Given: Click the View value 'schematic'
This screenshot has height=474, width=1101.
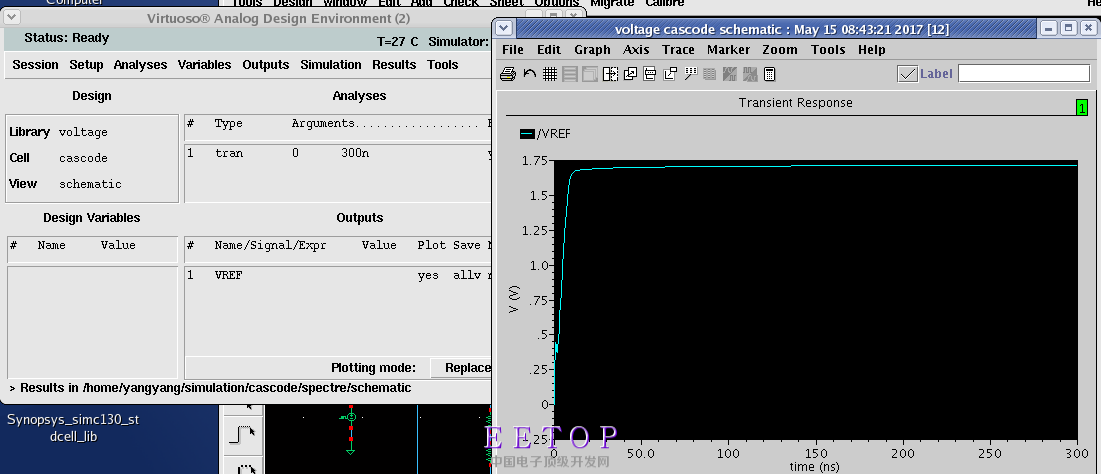Looking at the screenshot, I should point(90,184).
